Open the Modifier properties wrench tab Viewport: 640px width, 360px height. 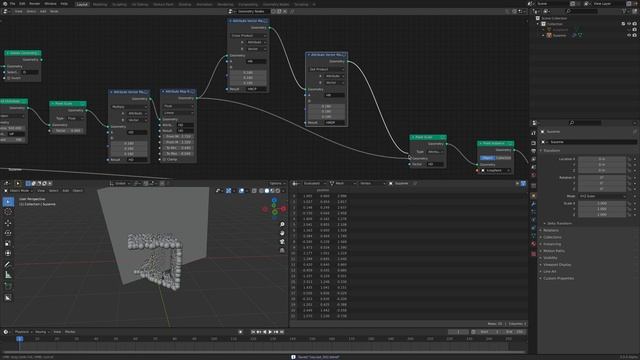(x=533, y=204)
